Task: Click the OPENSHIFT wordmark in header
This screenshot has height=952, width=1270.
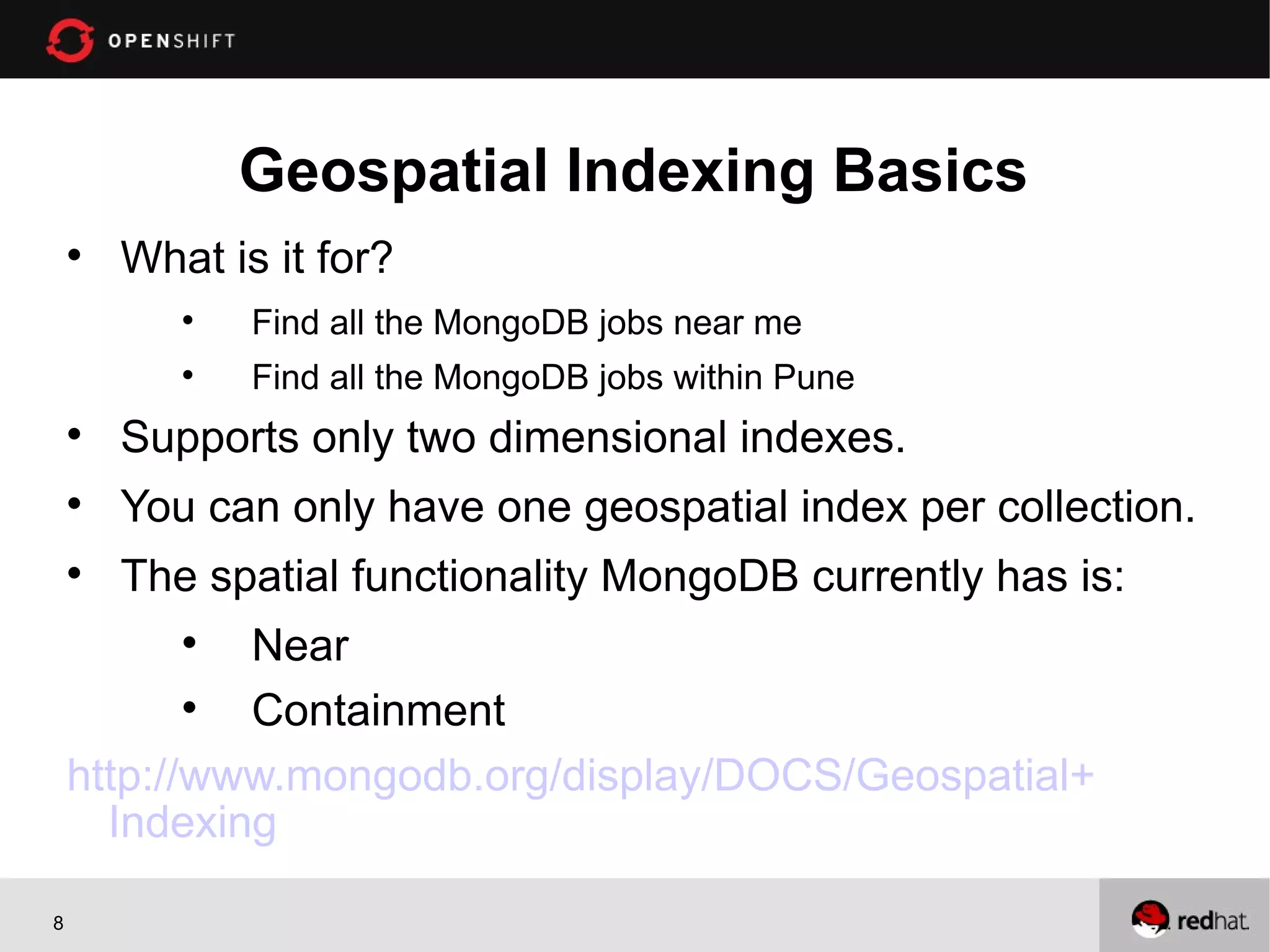Action: point(172,41)
